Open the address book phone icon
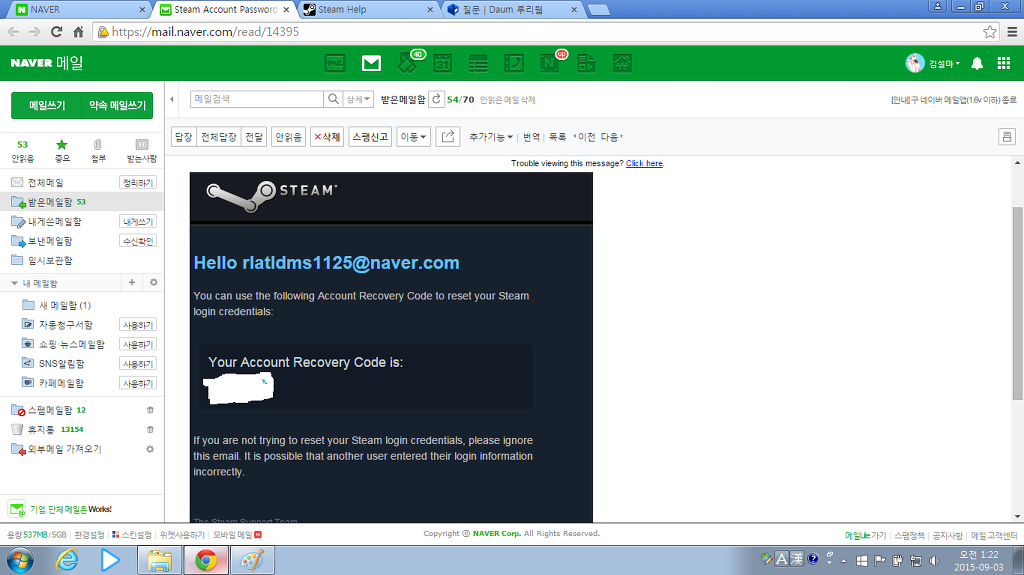Viewport: 1024px width, 575px height. [x=515, y=63]
